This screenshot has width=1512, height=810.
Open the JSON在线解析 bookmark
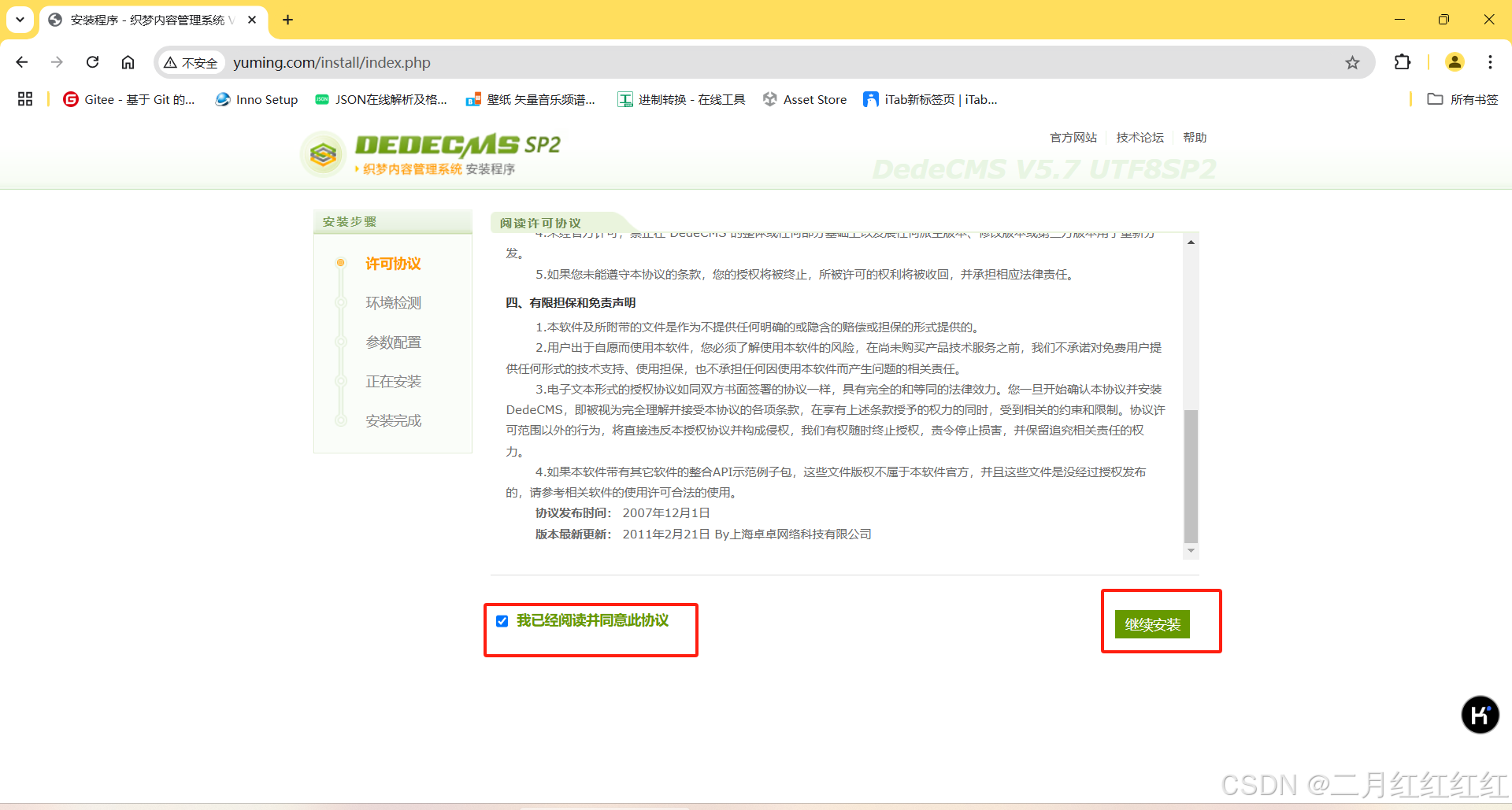click(x=381, y=99)
